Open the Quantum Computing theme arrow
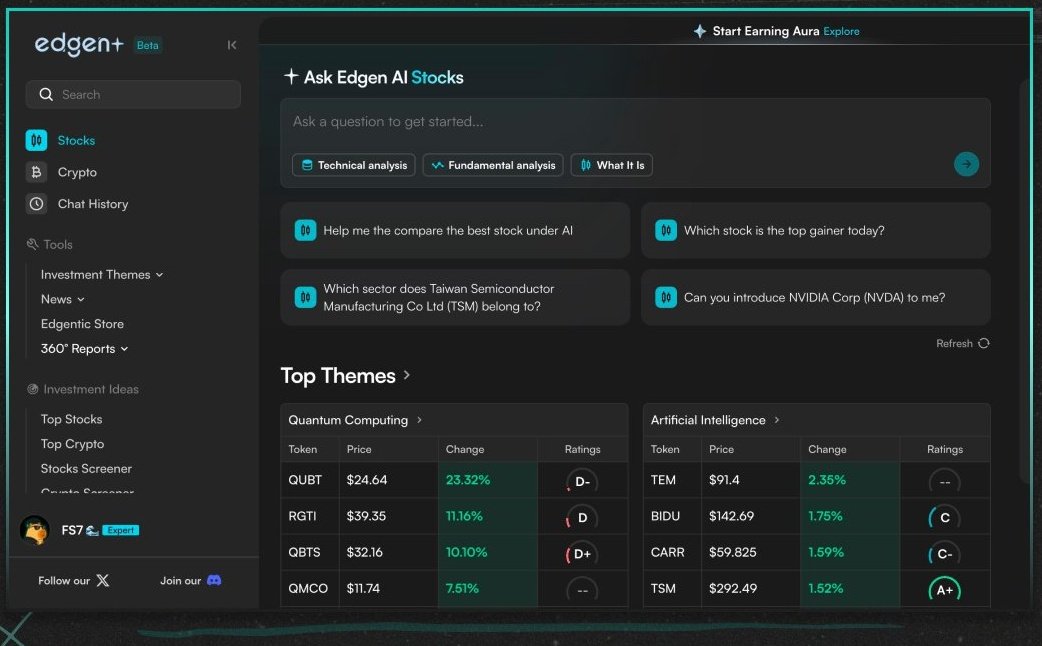The width and height of the screenshot is (1042, 646). pos(419,420)
